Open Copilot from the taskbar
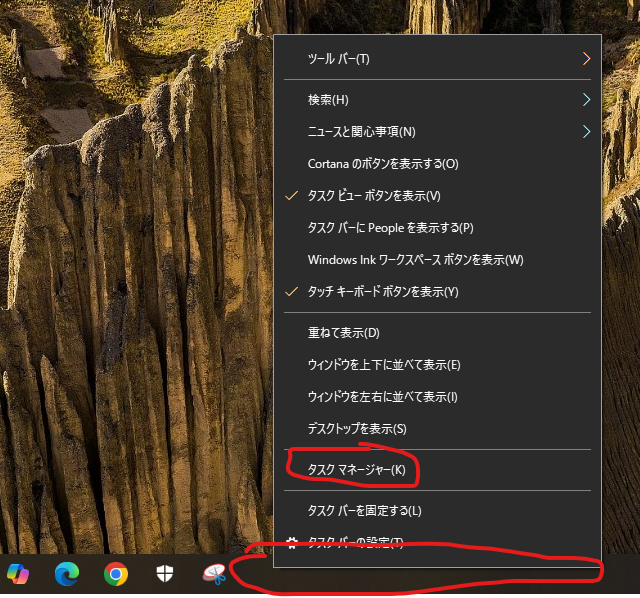640x598 pixels. 18,574
